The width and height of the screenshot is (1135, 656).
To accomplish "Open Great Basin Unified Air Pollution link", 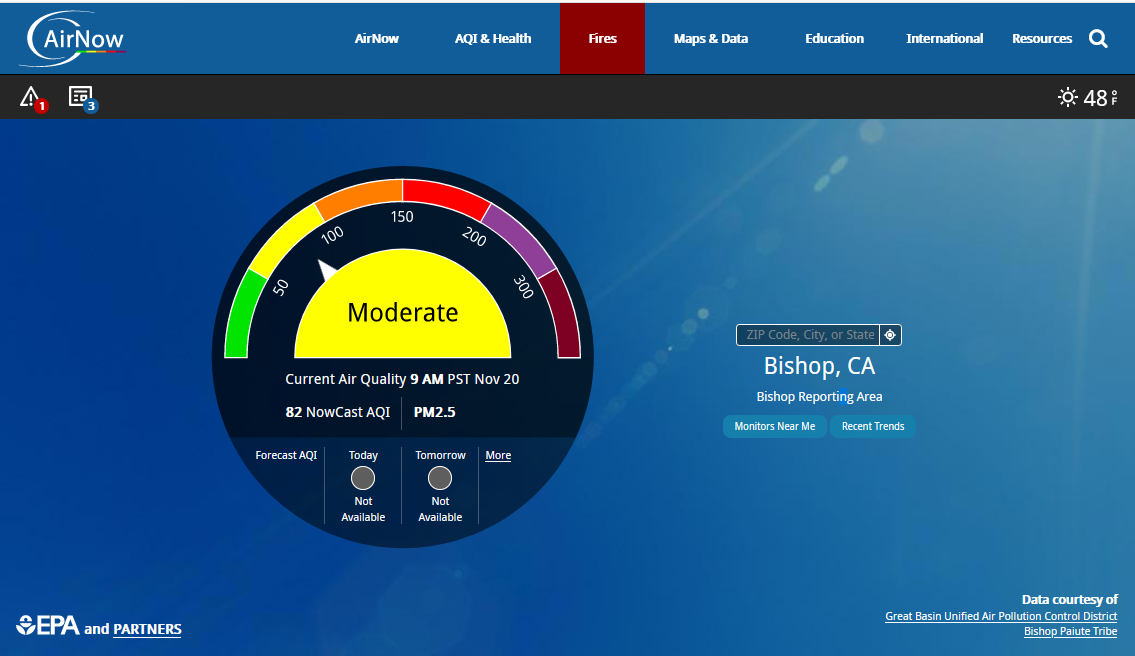I will (1001, 616).
